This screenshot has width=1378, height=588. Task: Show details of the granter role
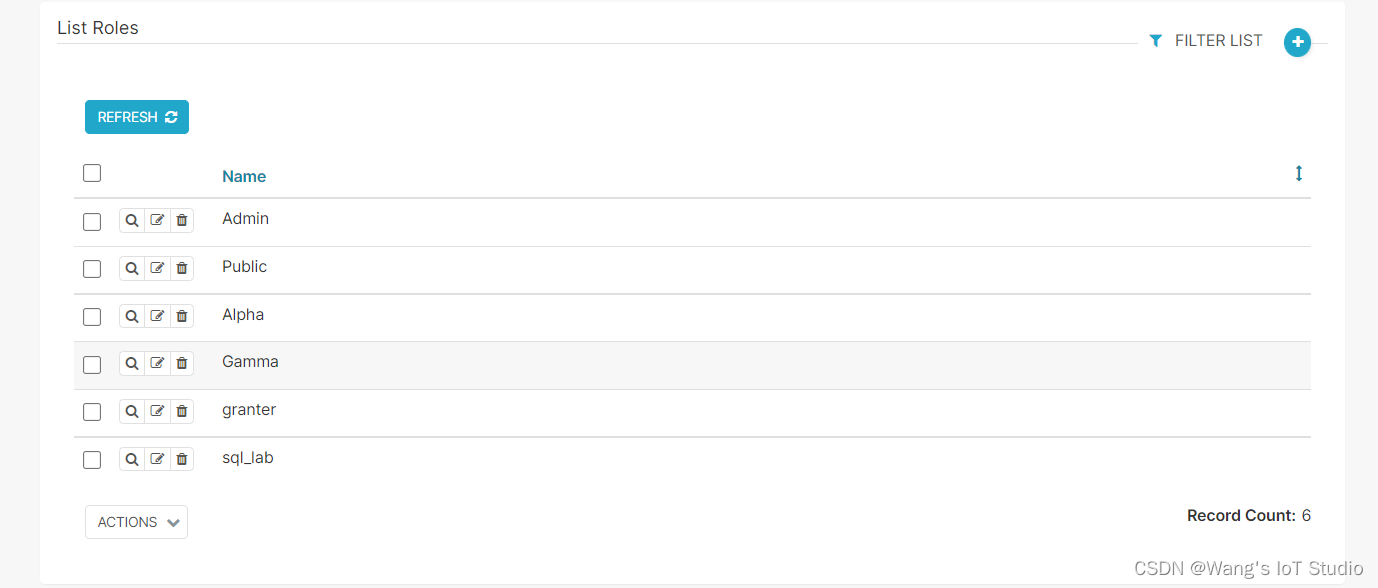tap(131, 411)
